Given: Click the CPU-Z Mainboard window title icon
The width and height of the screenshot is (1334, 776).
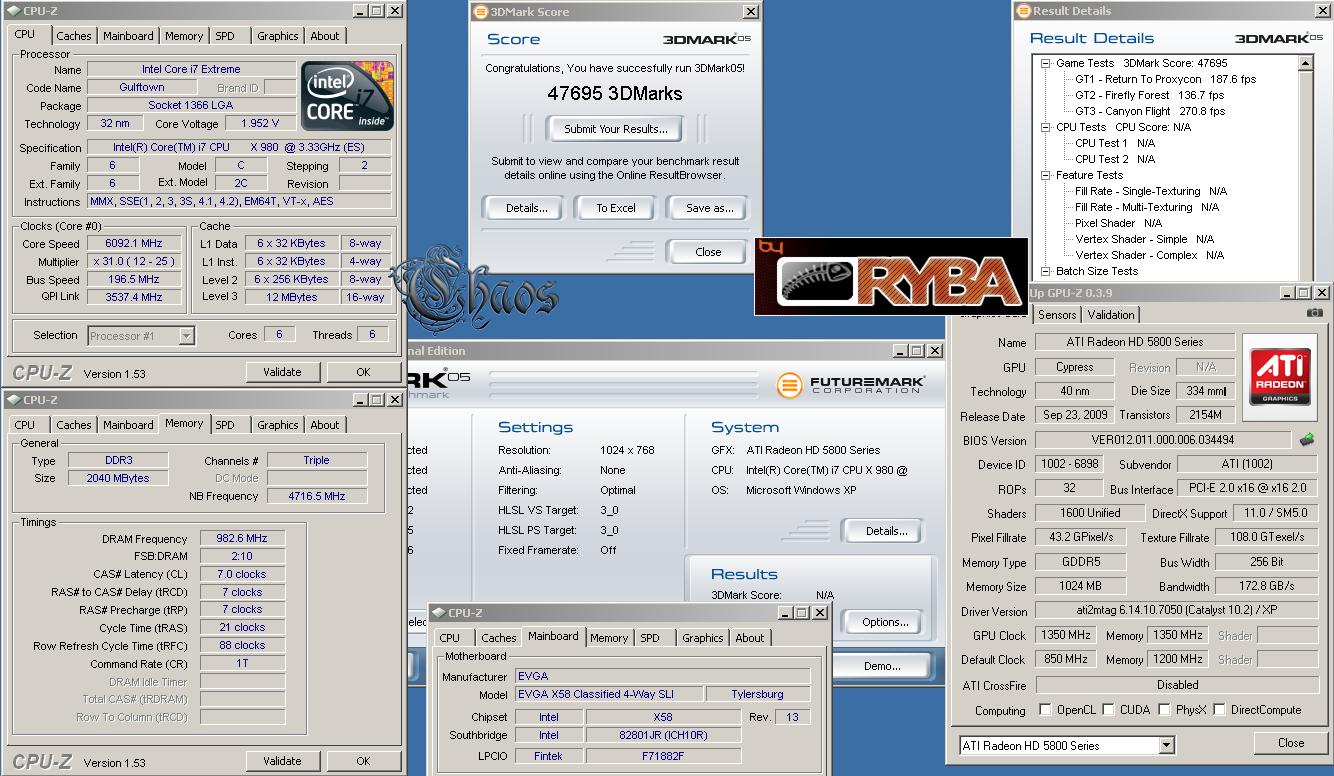Looking at the screenshot, I should click(x=437, y=613).
